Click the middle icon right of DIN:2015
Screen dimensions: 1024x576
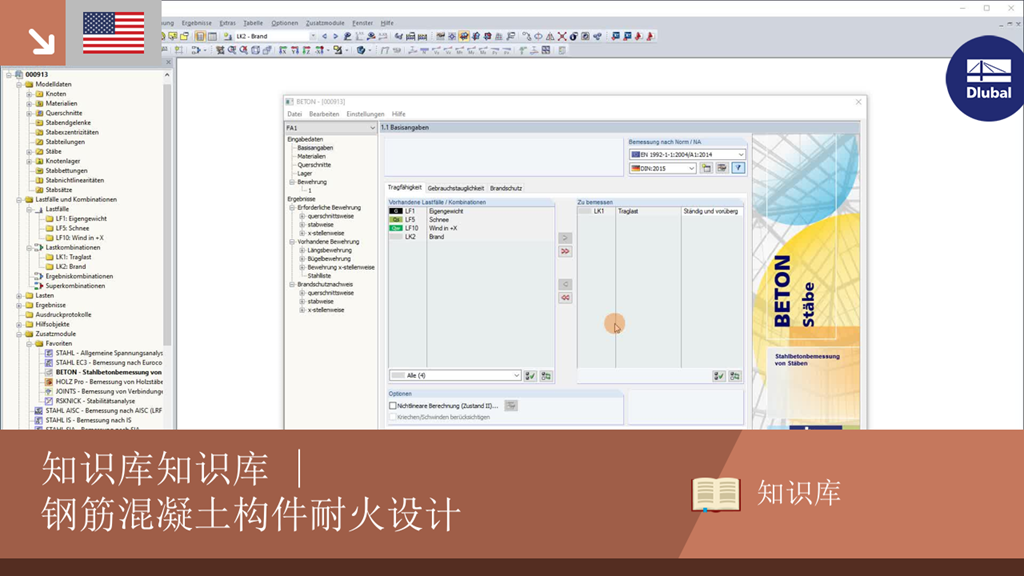point(722,168)
